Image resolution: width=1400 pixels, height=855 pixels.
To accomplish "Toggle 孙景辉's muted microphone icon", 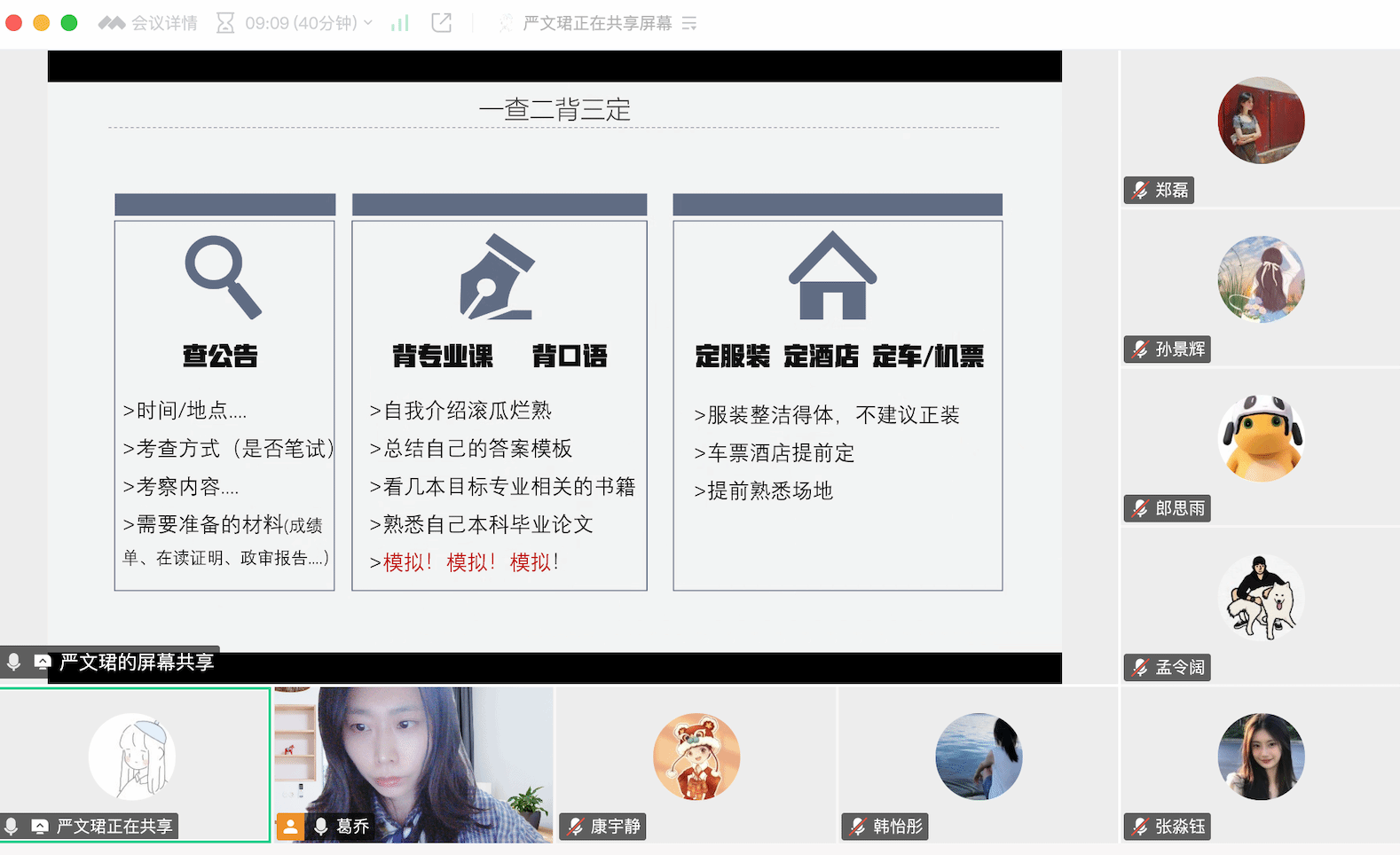I will pyautogui.click(x=1141, y=349).
